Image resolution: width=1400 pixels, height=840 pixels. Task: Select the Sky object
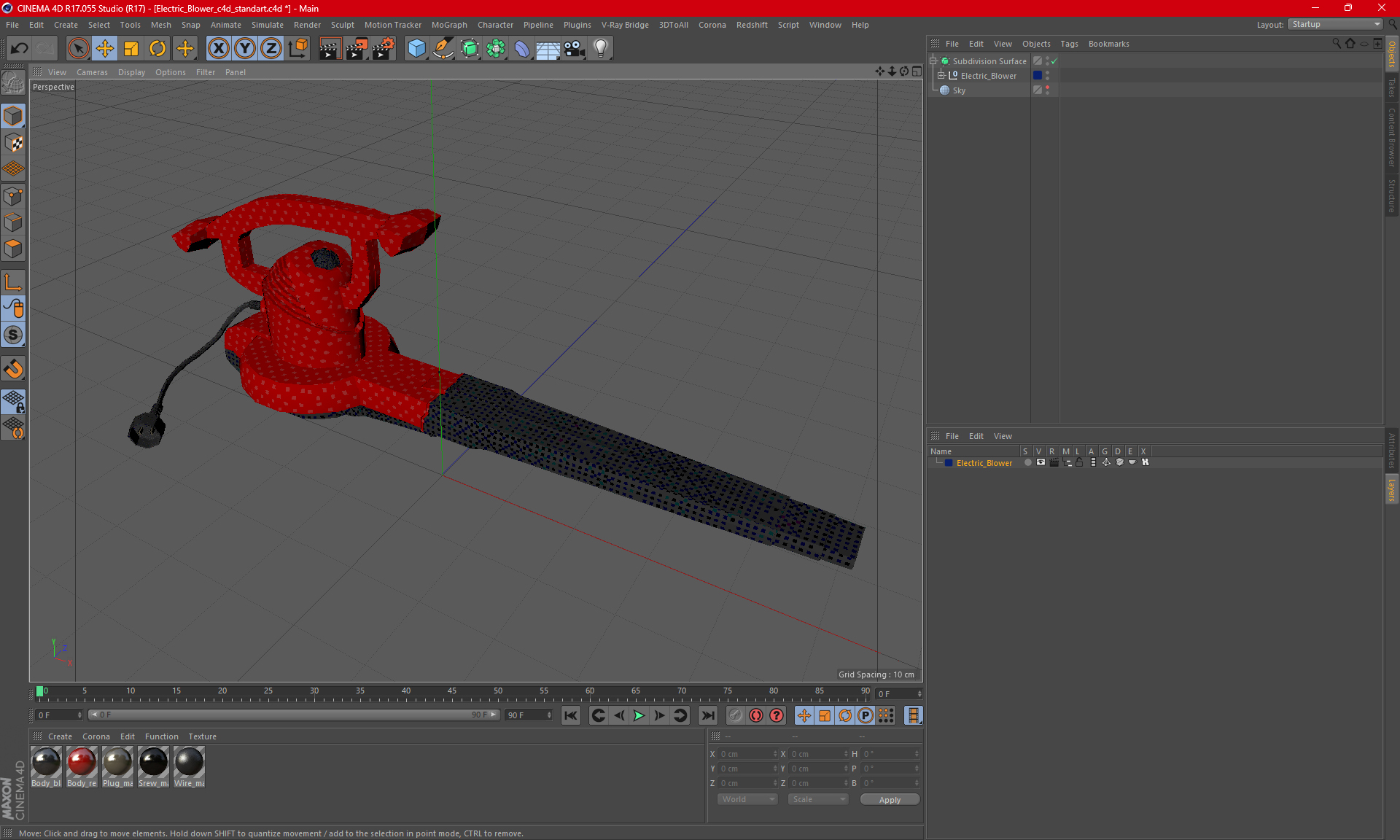coord(959,90)
